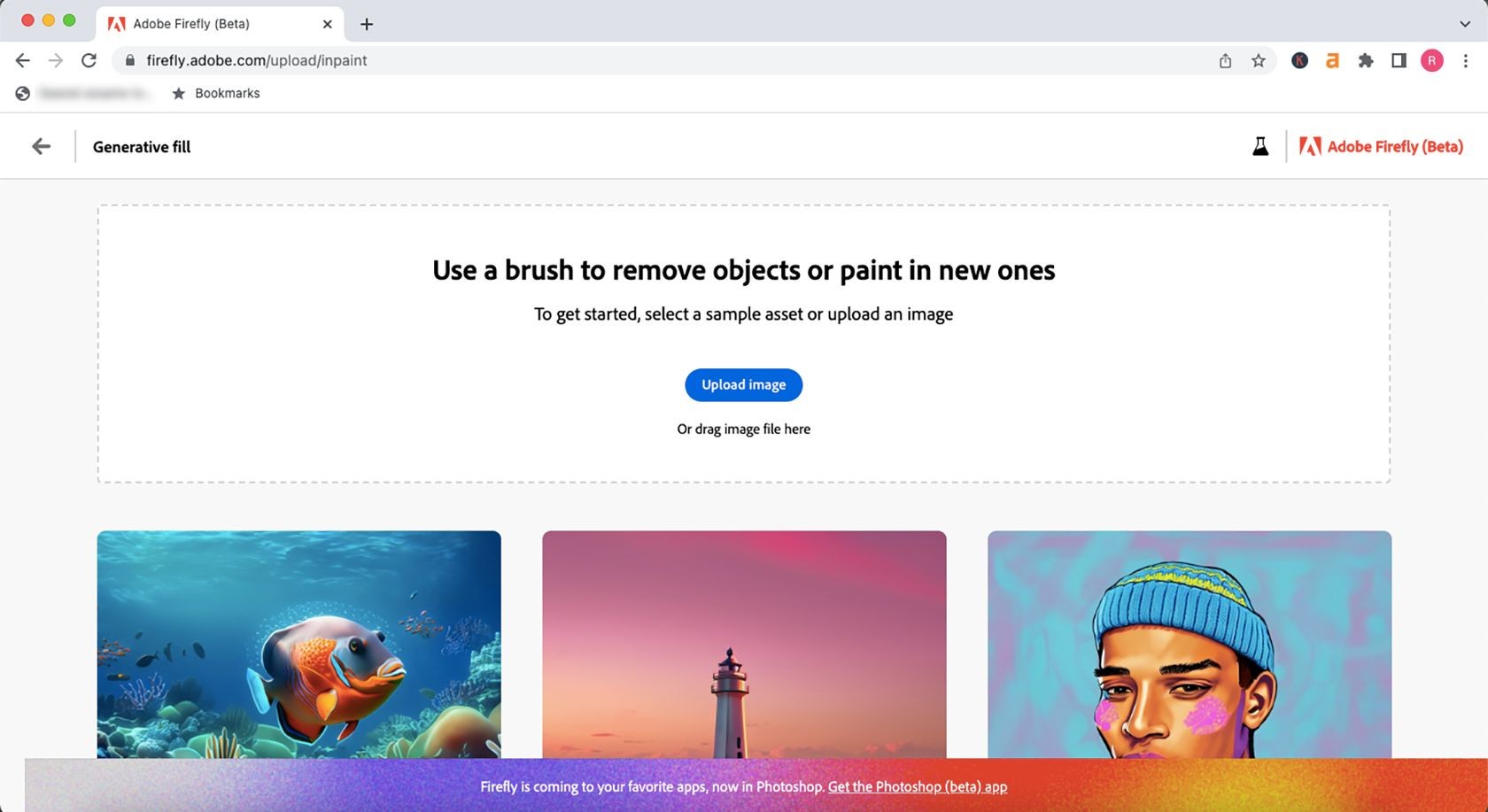Click the 'Use a brush to remove objects' heading
This screenshot has width=1488, height=812.
point(743,270)
